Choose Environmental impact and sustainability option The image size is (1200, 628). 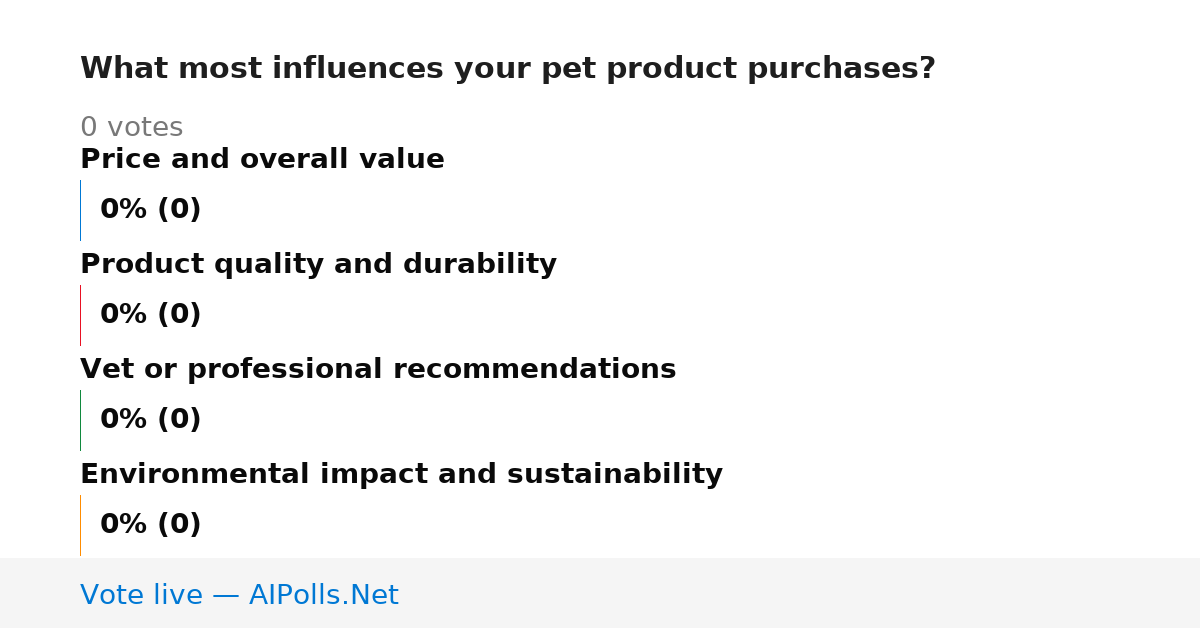point(401,474)
